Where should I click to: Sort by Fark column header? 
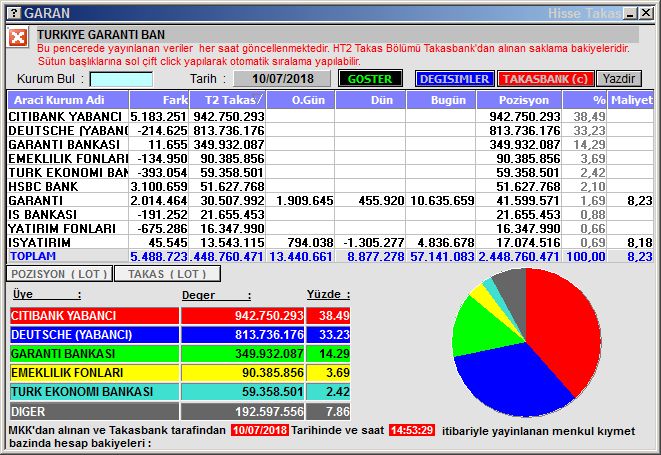(159, 100)
